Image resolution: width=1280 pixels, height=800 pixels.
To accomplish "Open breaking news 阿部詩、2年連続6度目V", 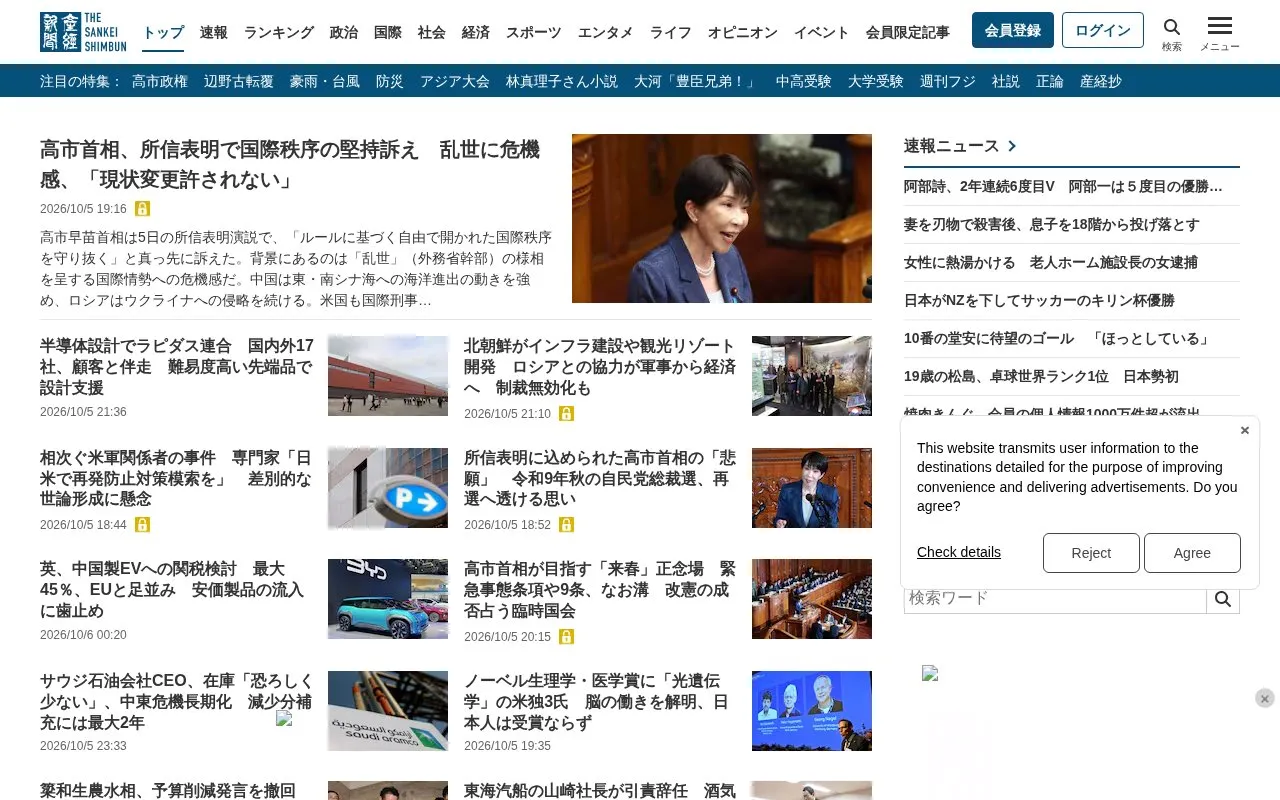I will tap(1063, 186).
